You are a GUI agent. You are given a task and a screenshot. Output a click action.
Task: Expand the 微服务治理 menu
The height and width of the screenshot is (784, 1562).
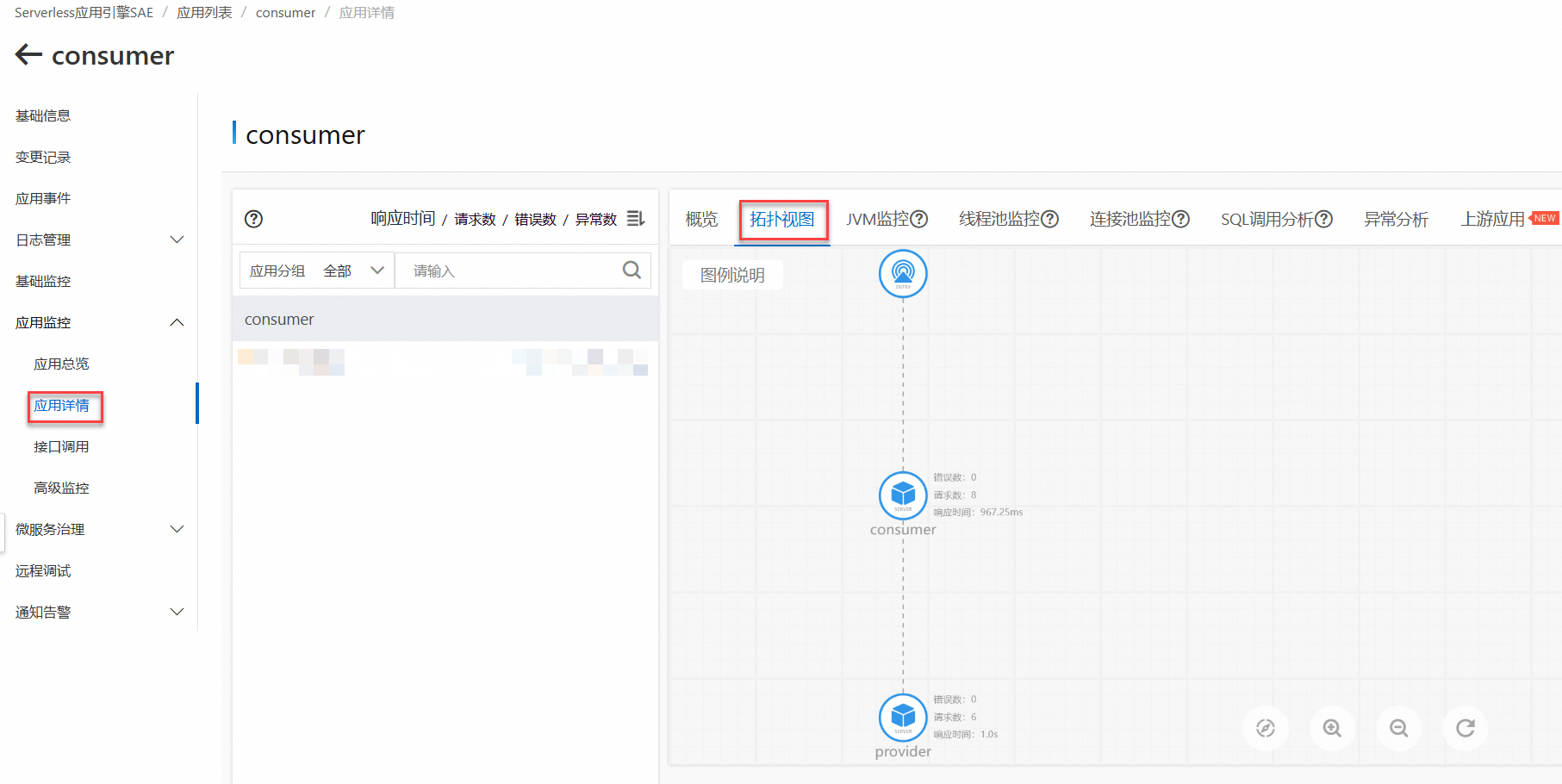tap(177, 529)
